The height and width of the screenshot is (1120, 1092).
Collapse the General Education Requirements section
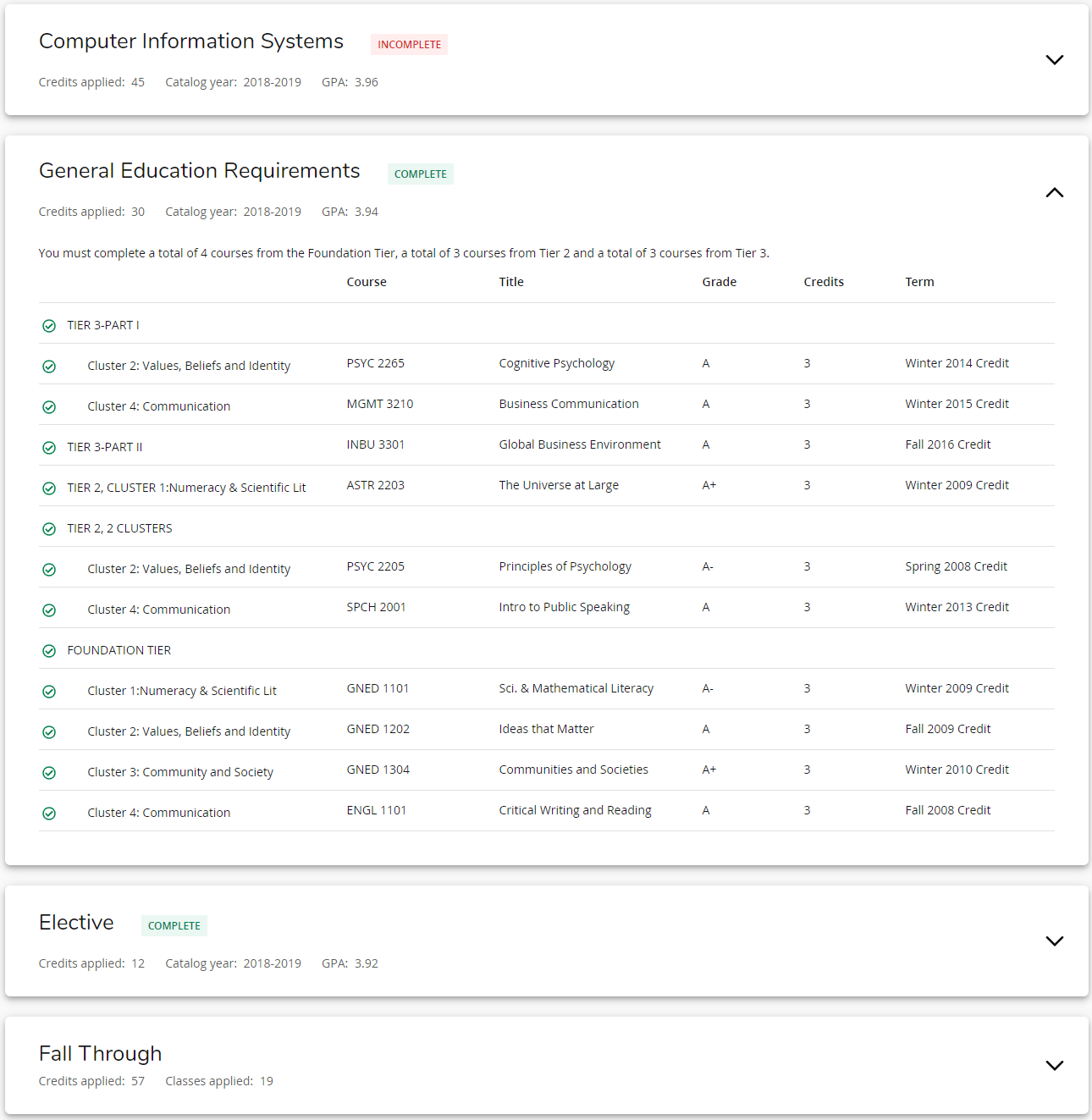[x=1054, y=192]
